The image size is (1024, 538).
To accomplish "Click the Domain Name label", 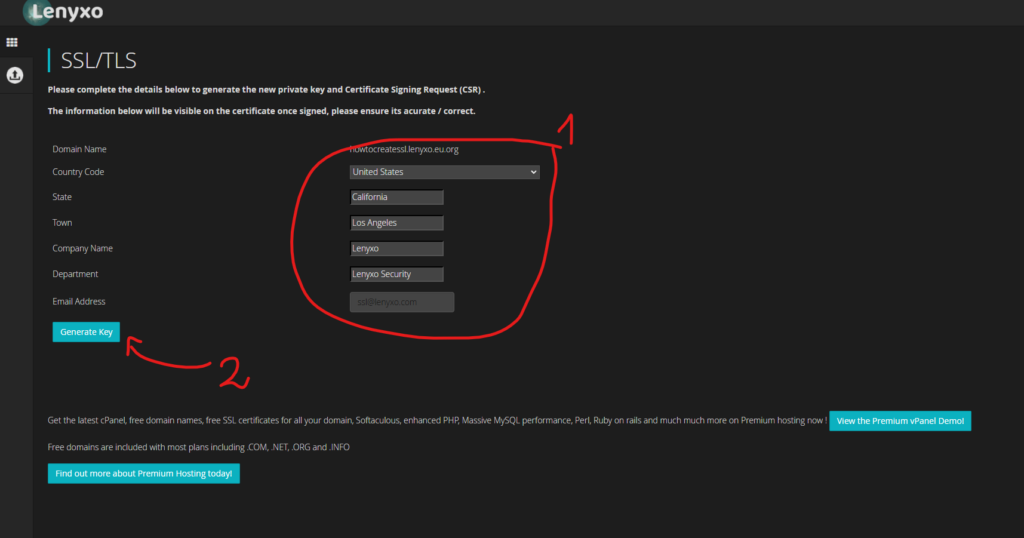I will coord(79,149).
